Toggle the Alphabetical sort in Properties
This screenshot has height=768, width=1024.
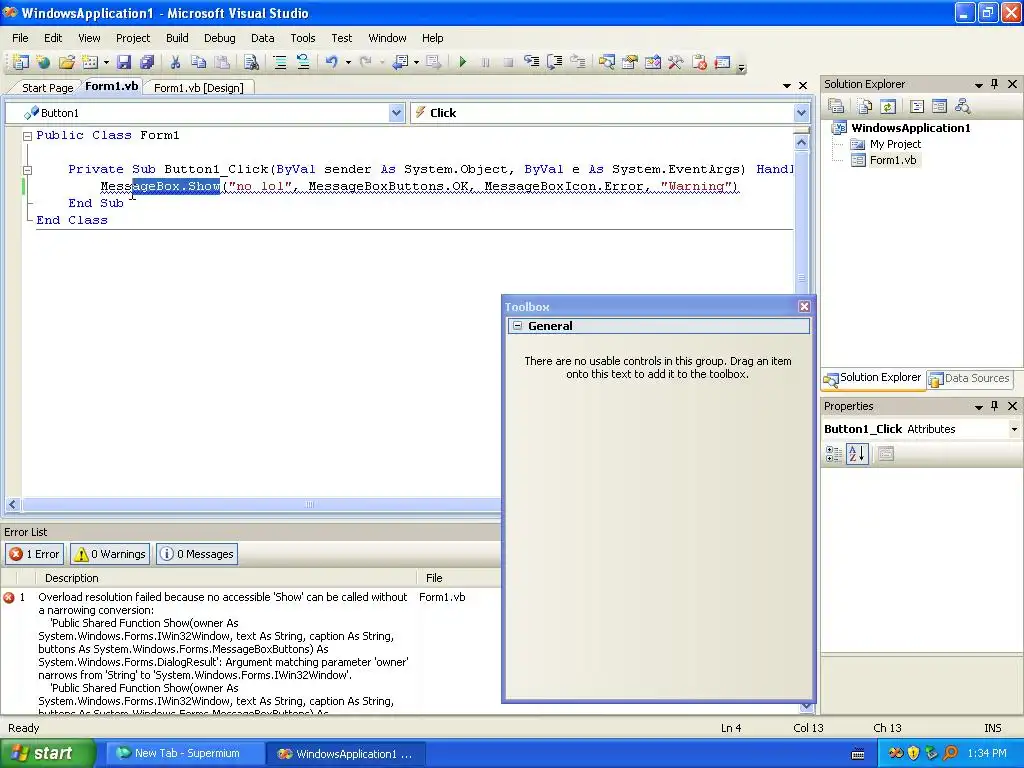click(857, 454)
